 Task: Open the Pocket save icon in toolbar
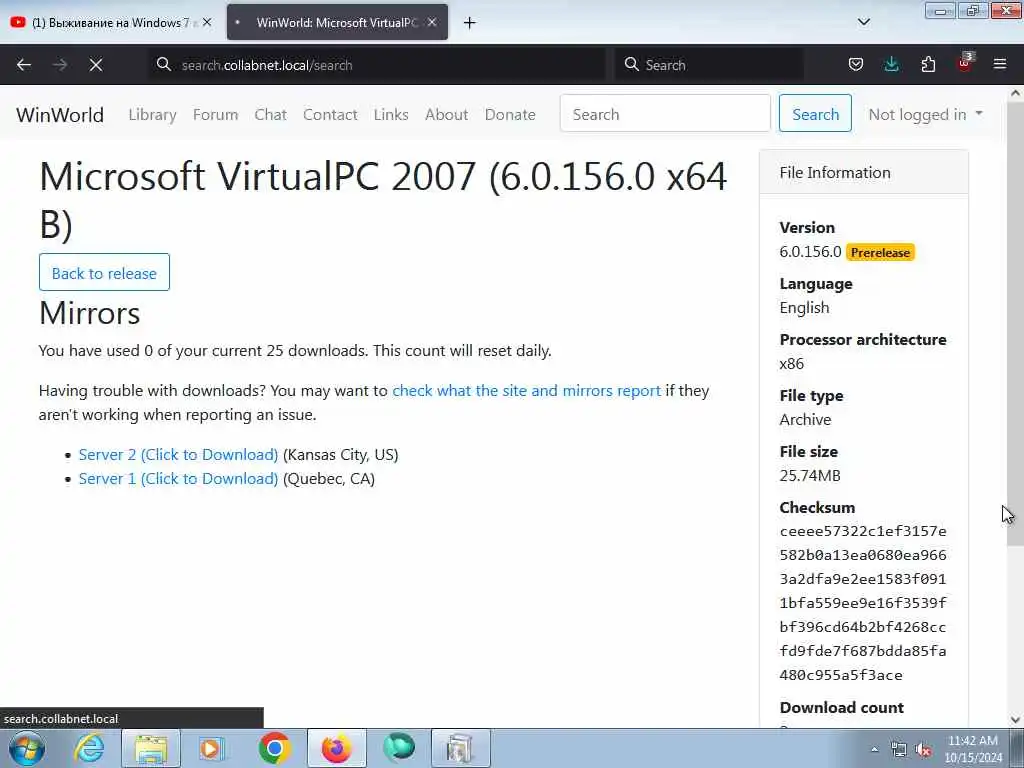pos(856,64)
